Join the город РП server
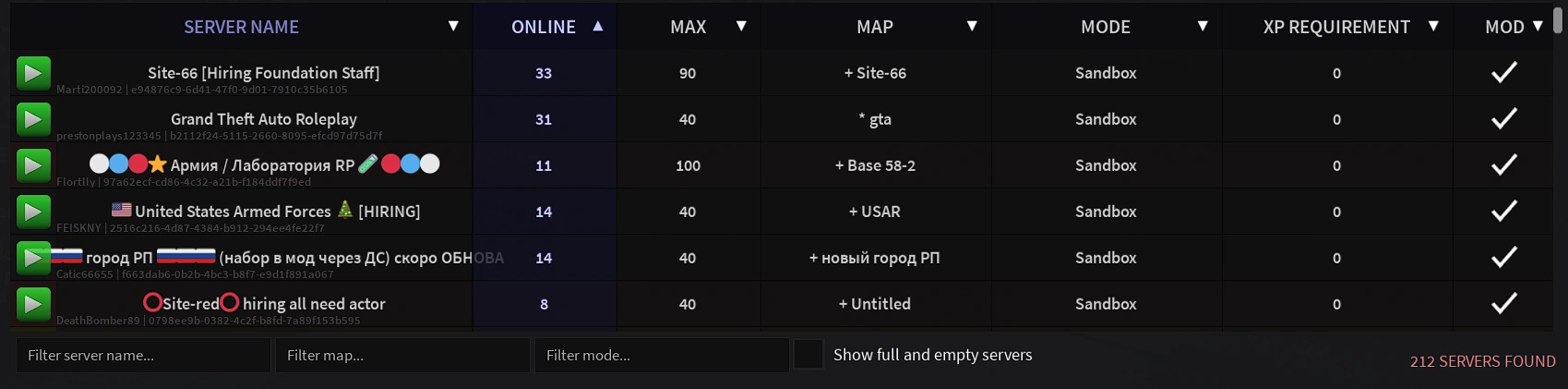Viewport: 1568px width, 389px height. point(33,258)
